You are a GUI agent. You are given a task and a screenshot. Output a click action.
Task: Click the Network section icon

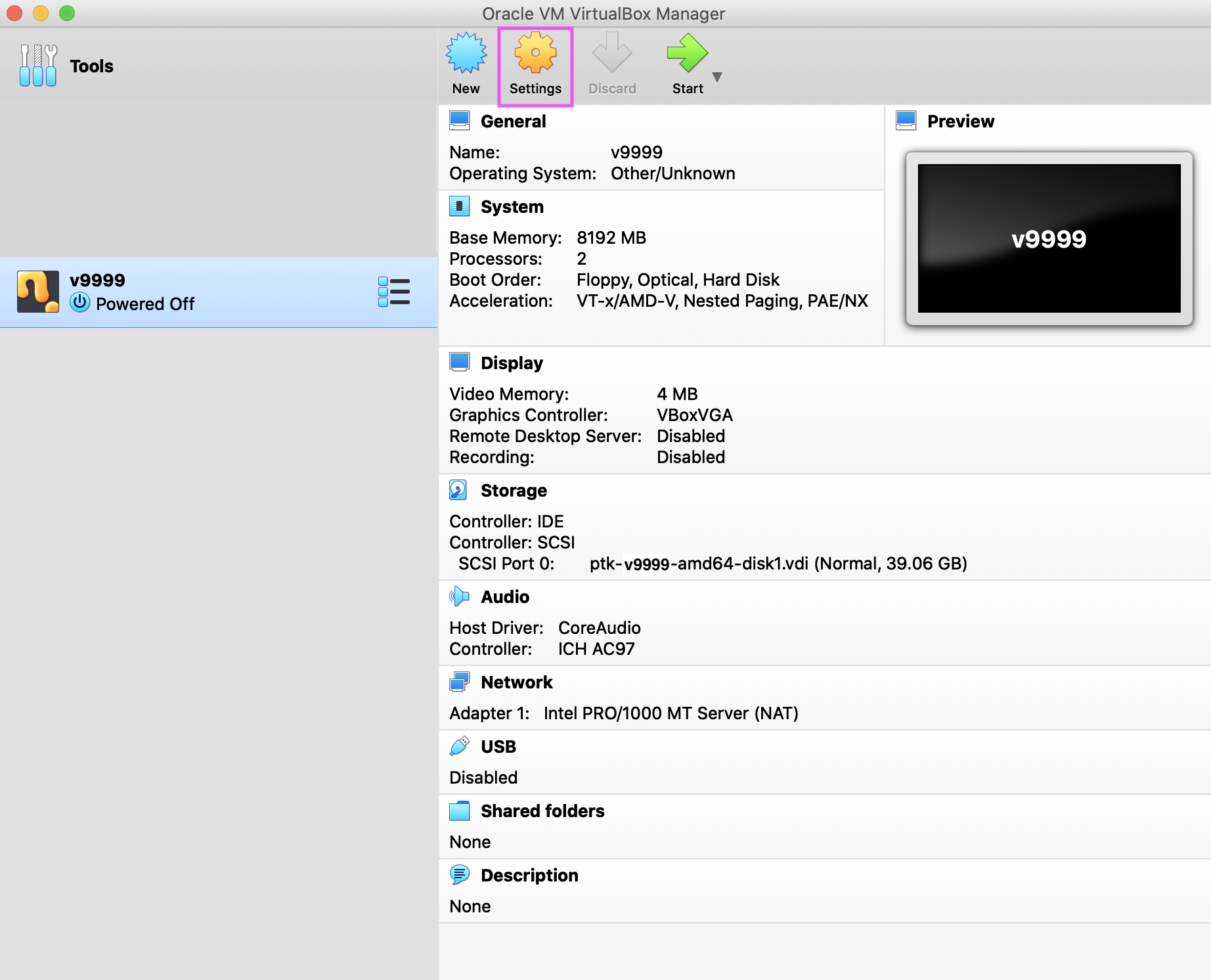[x=459, y=682]
